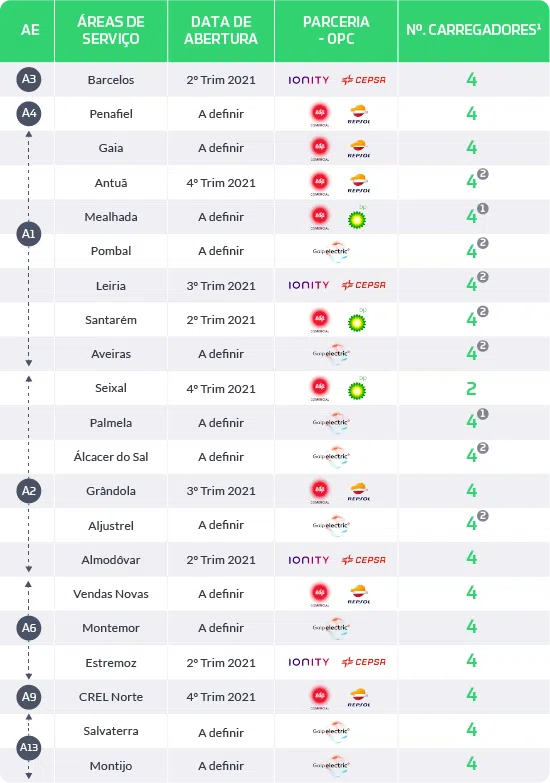This screenshot has height=783, width=550.
Task: Click the A4 motorway badge
Action: 28,113
